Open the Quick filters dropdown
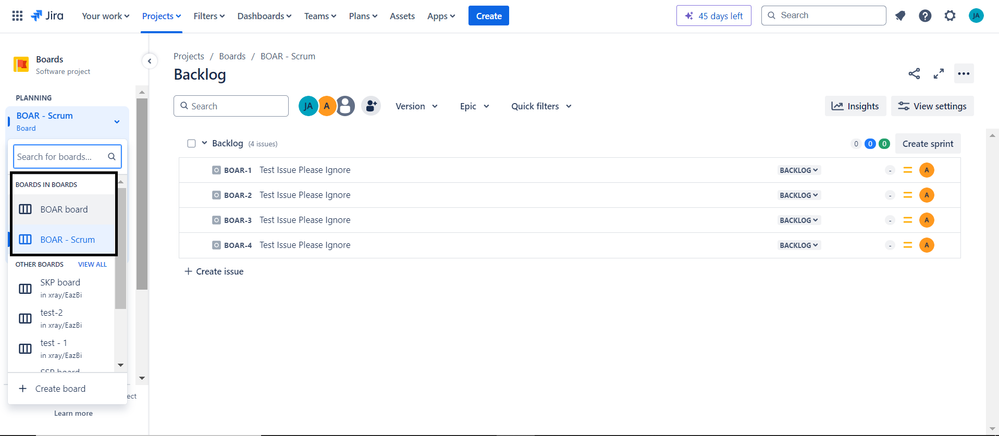The width and height of the screenshot is (999, 436). (542, 106)
